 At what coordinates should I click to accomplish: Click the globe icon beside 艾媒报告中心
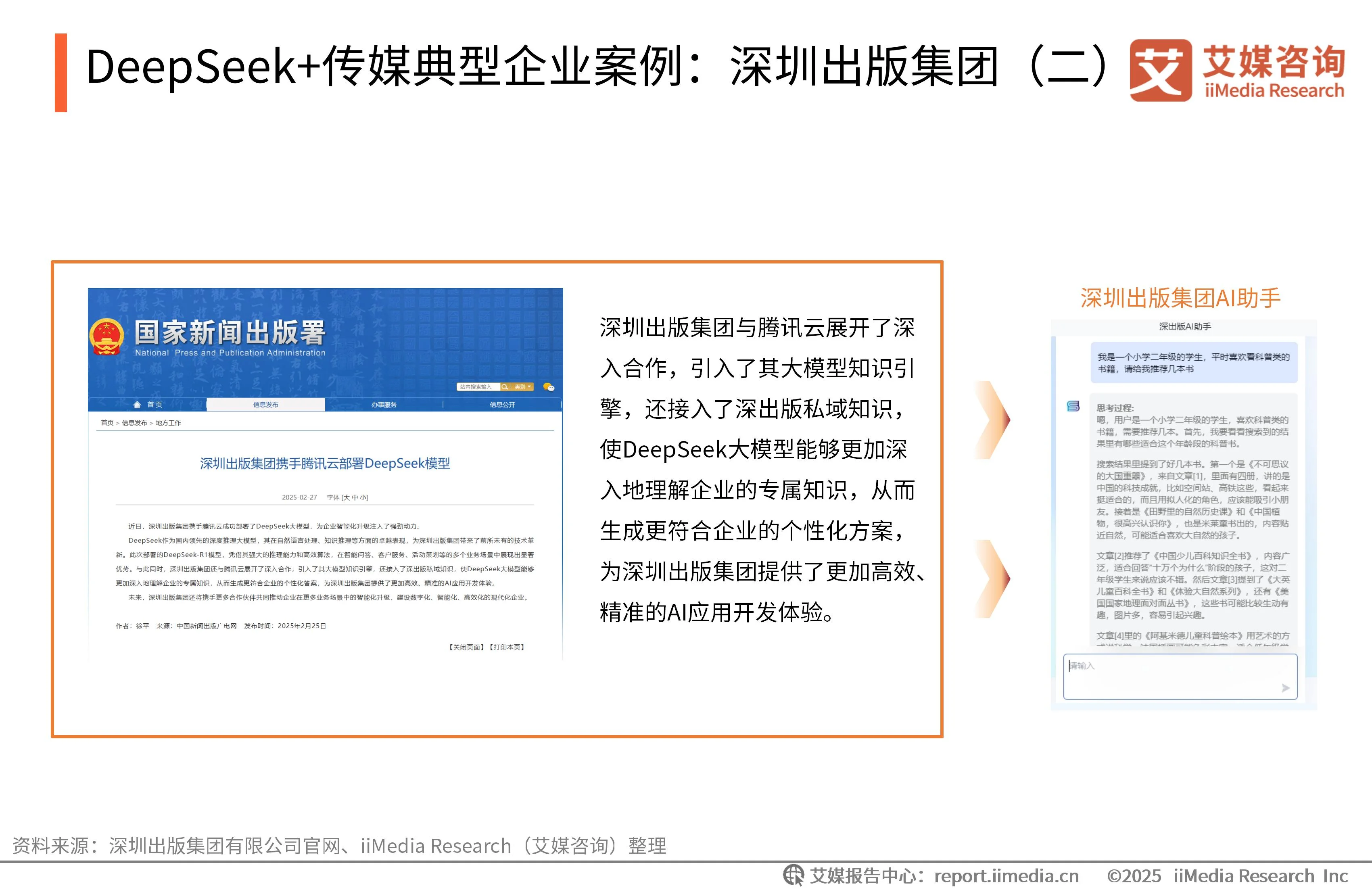[x=793, y=875]
